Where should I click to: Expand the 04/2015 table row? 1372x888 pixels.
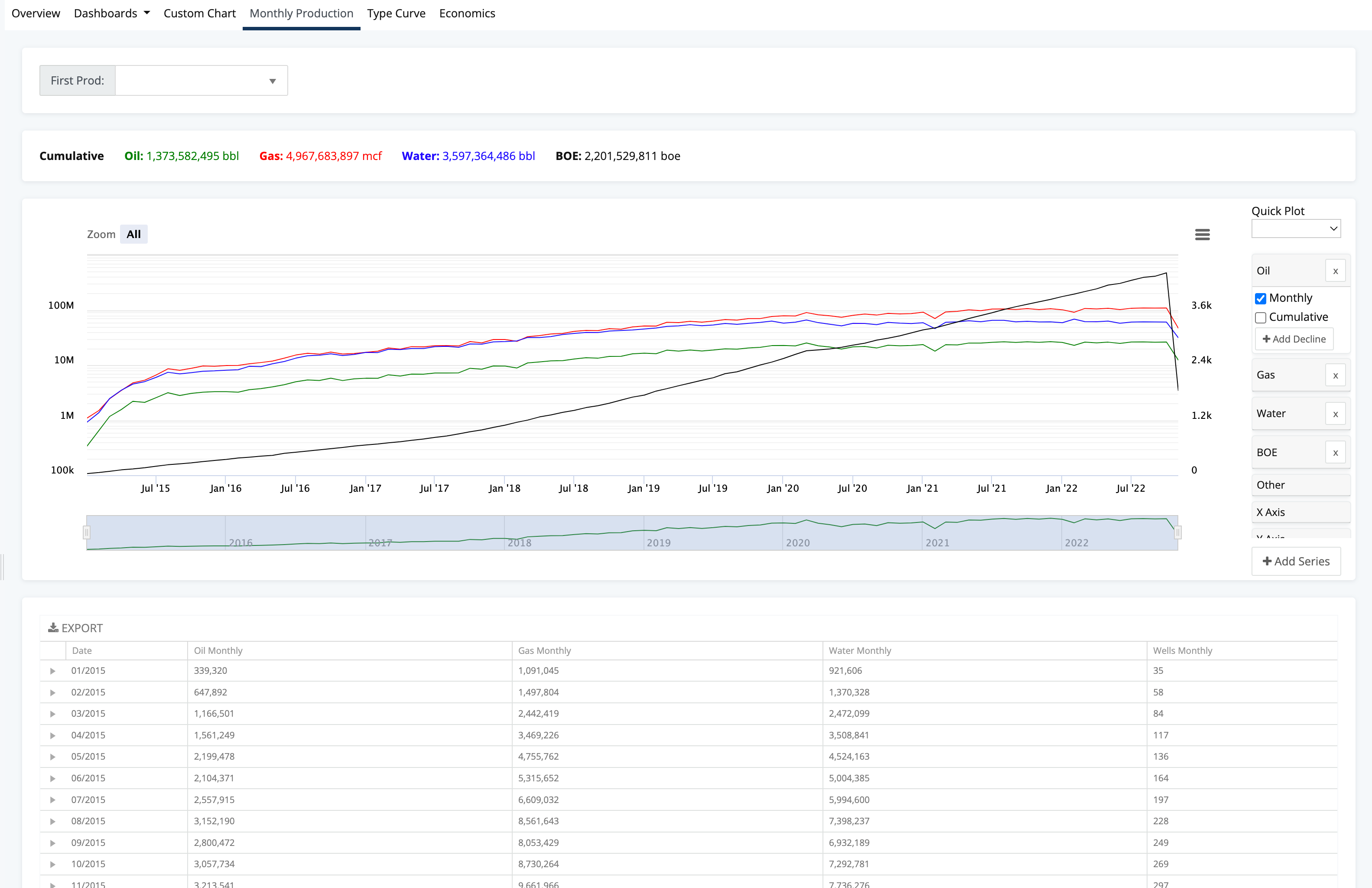52,736
